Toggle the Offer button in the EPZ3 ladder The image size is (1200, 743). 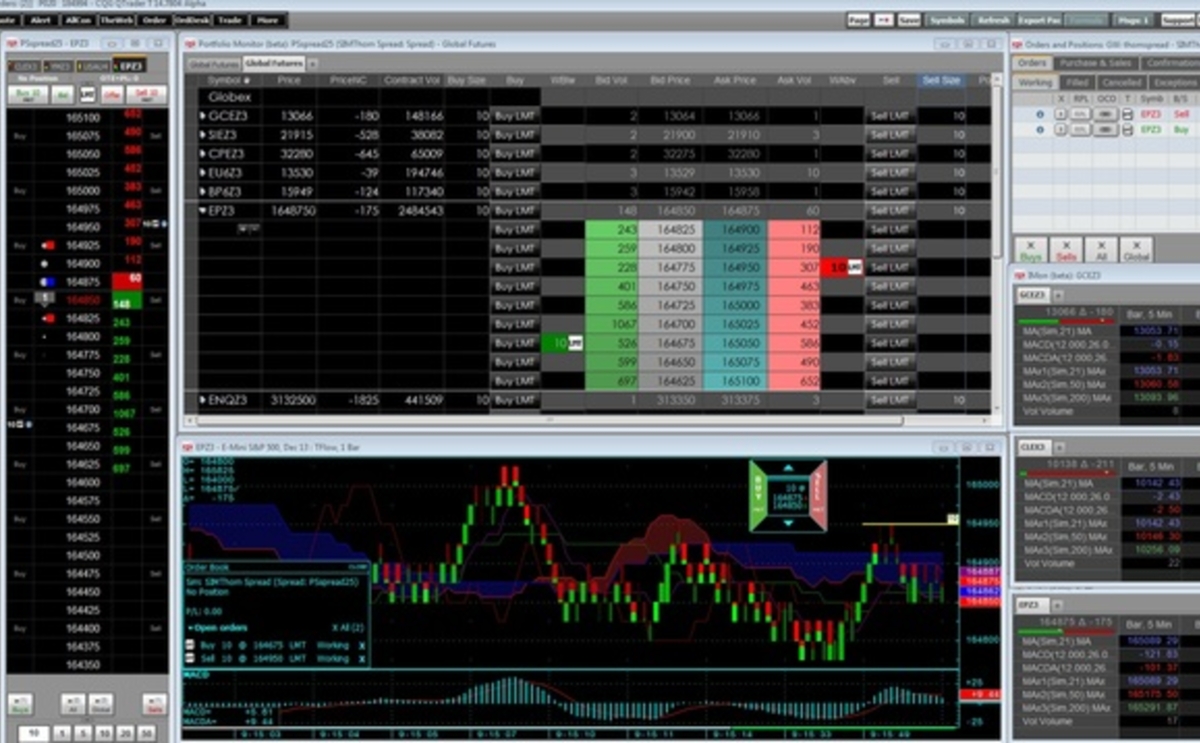click(112, 95)
